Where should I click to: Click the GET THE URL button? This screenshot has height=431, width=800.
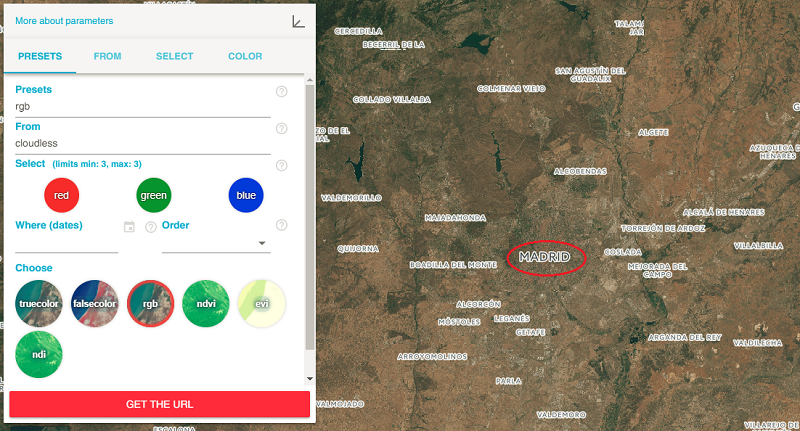[159, 404]
